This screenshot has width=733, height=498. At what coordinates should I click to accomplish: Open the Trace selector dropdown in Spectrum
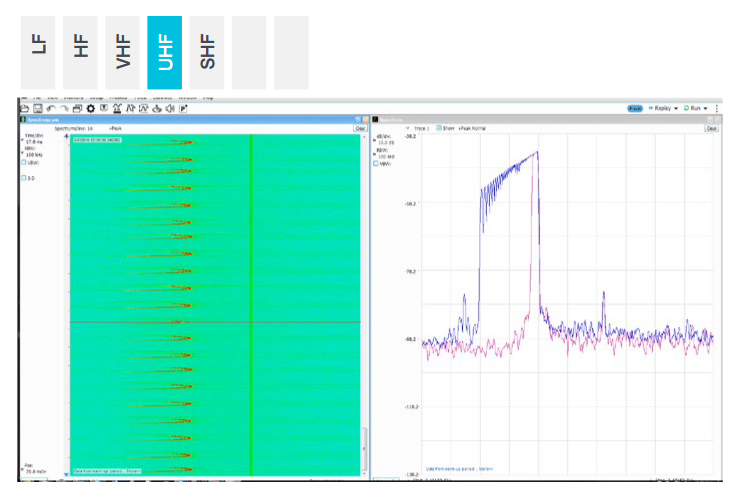(408, 128)
